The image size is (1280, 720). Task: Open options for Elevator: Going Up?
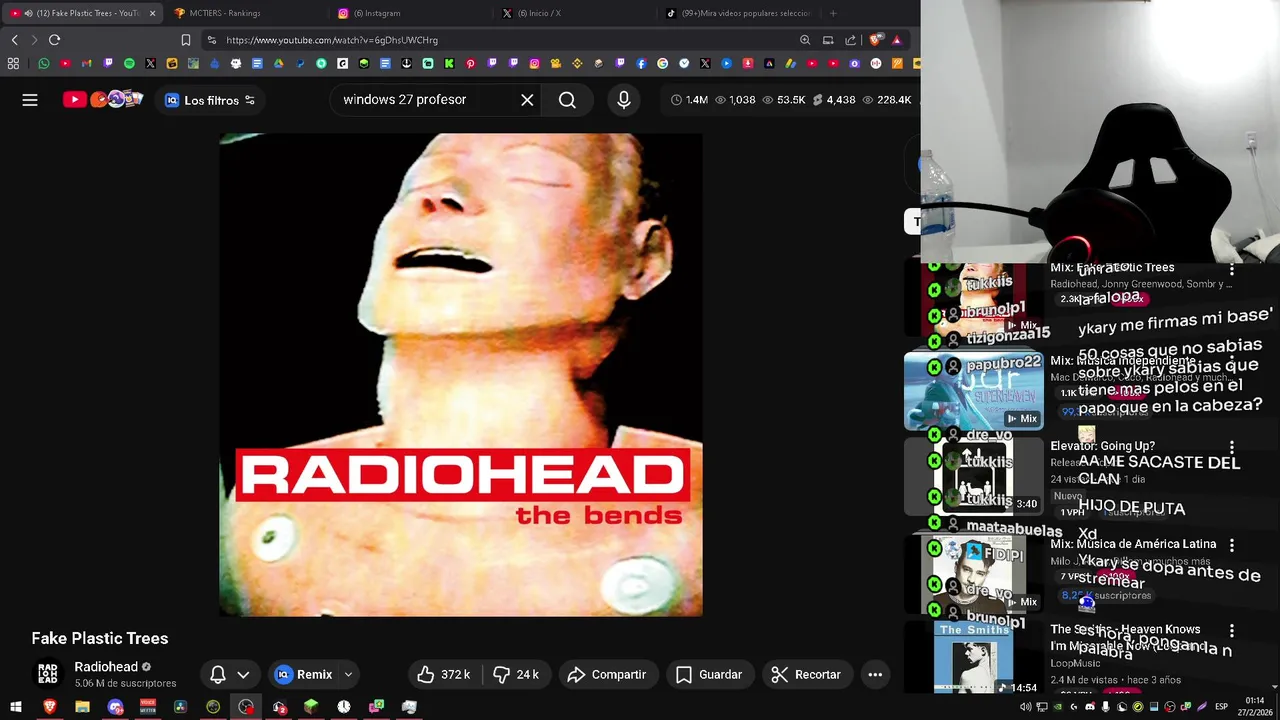pos(1232,448)
